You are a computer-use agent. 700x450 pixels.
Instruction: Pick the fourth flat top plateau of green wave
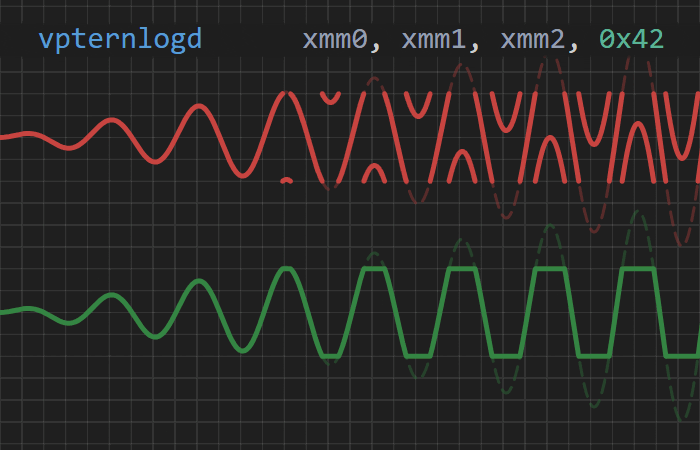click(x=636, y=269)
